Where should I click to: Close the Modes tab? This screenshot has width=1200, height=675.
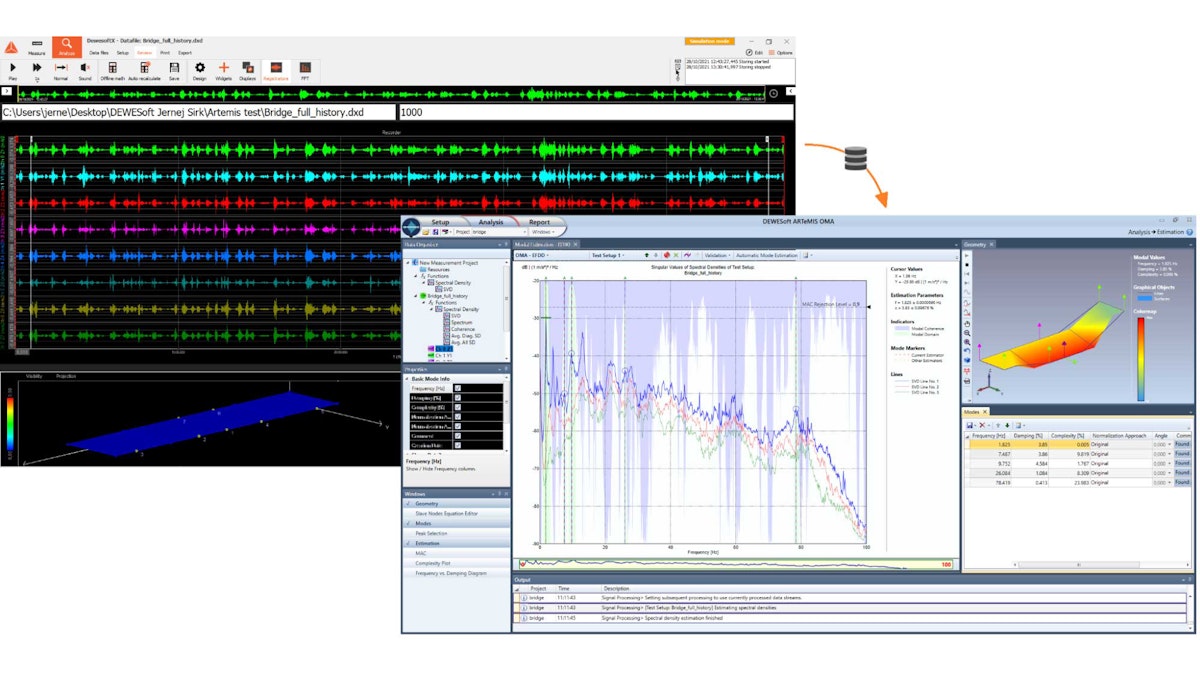pyautogui.click(x=985, y=412)
